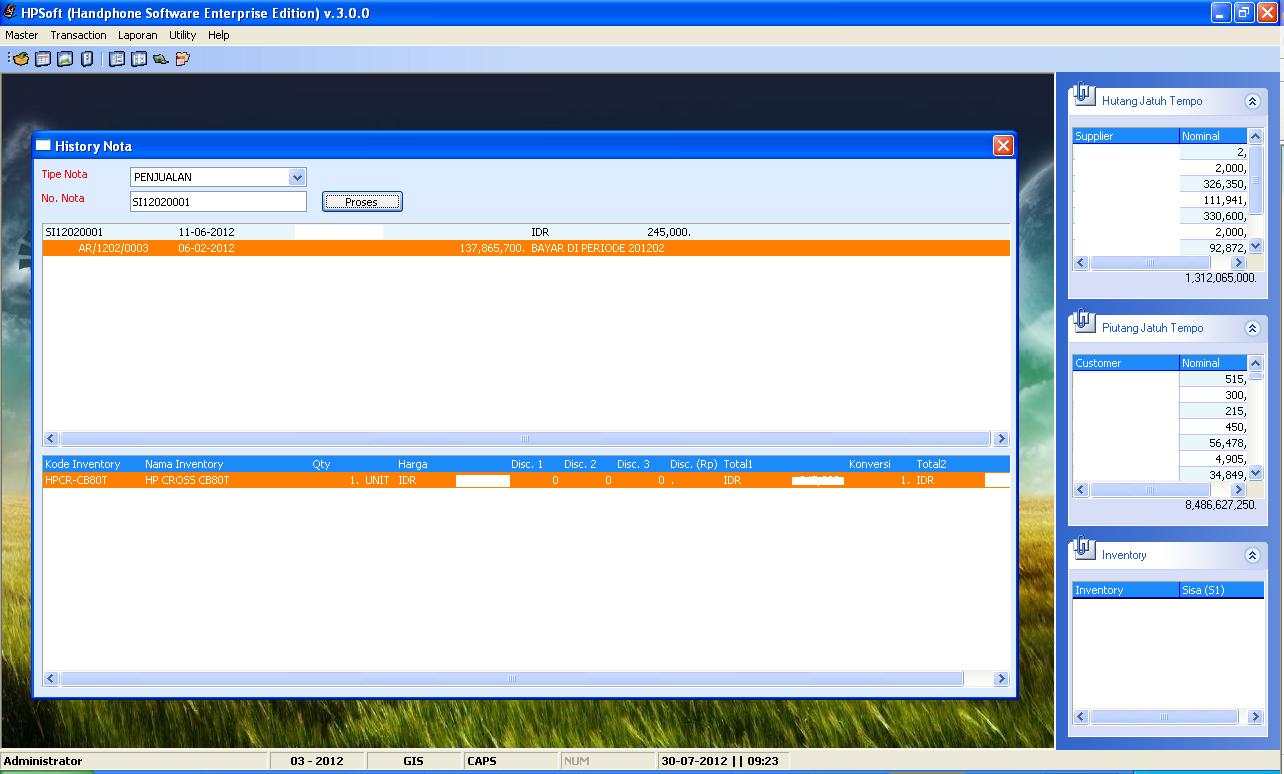Click the 03 - 2012 period in status bar
Screen dimensions: 1284x774
coord(317,761)
